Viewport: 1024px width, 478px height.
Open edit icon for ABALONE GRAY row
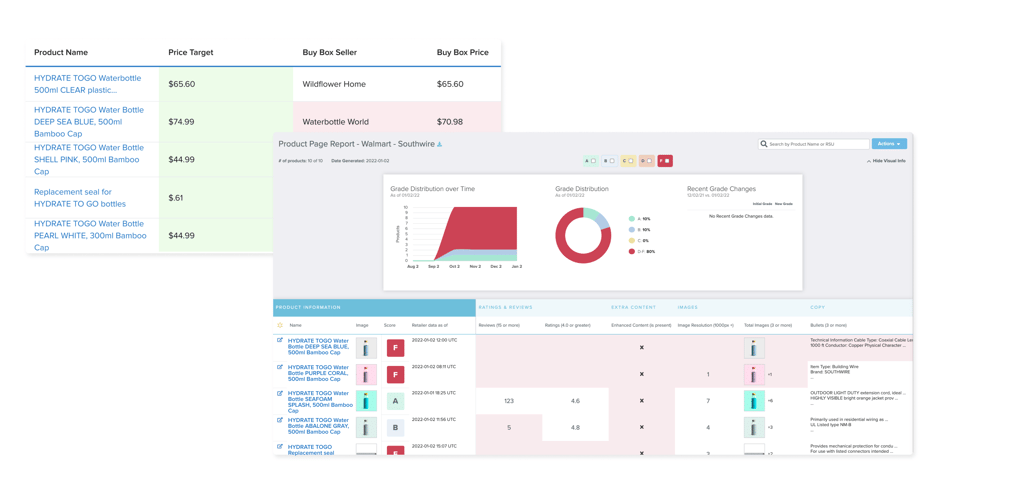pyautogui.click(x=280, y=420)
